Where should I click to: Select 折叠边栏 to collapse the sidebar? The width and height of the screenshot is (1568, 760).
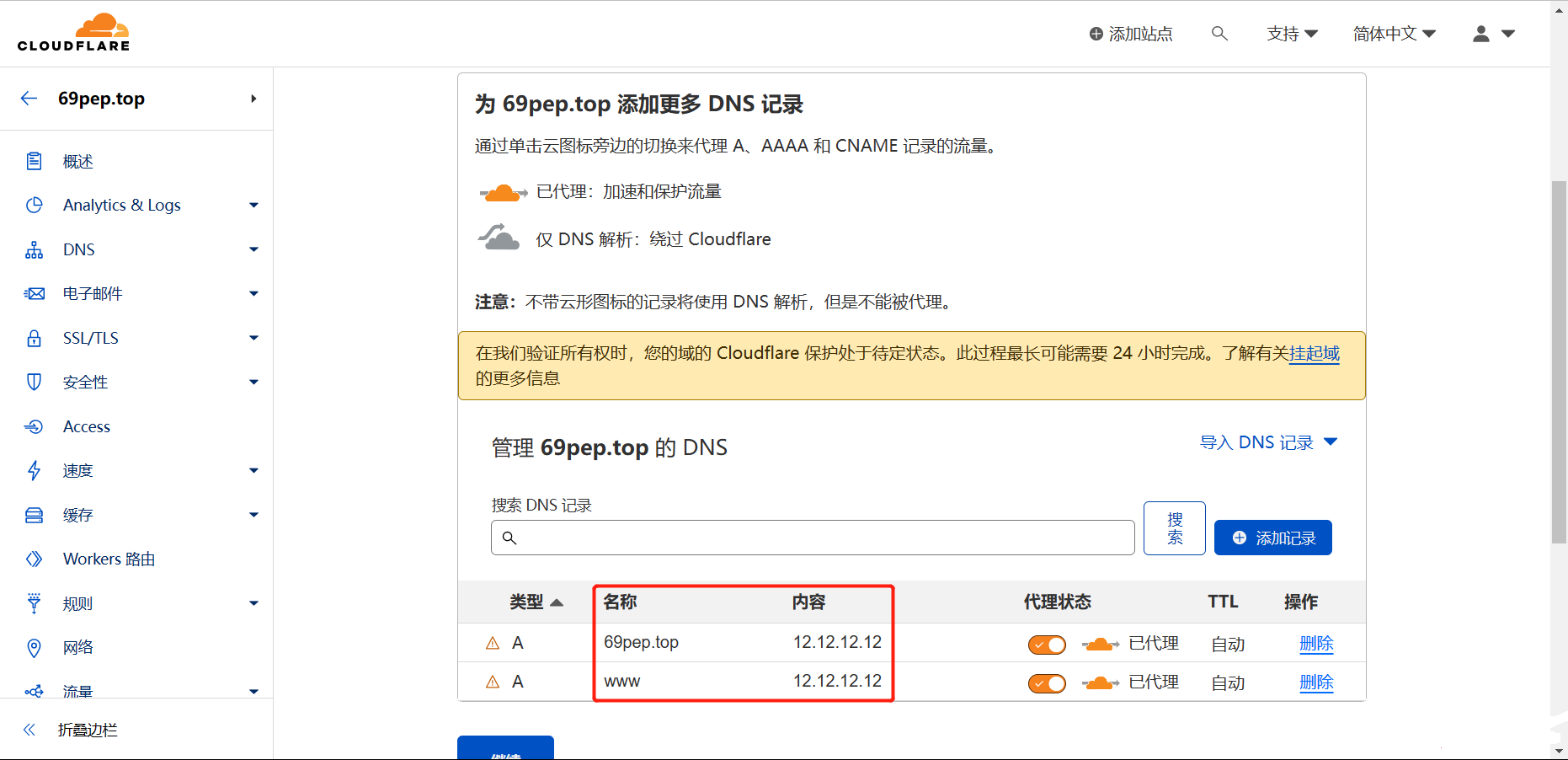pos(88,730)
